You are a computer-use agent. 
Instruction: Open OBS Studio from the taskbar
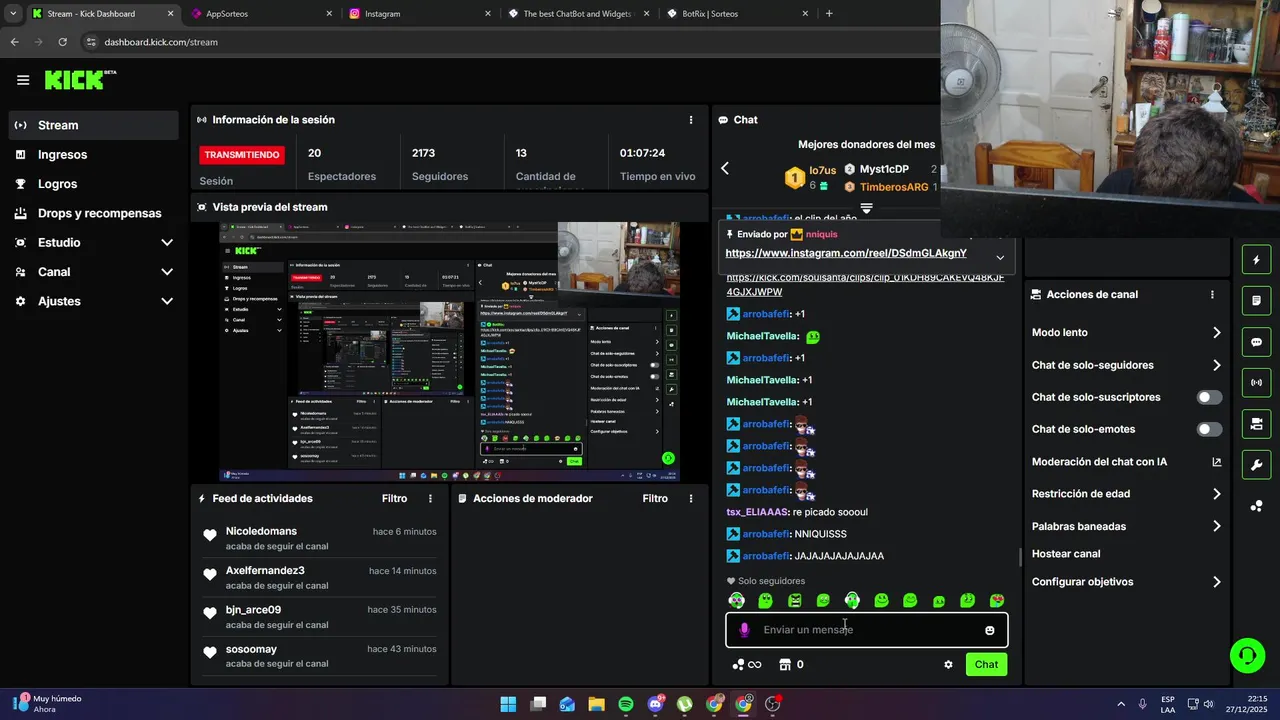click(x=773, y=704)
